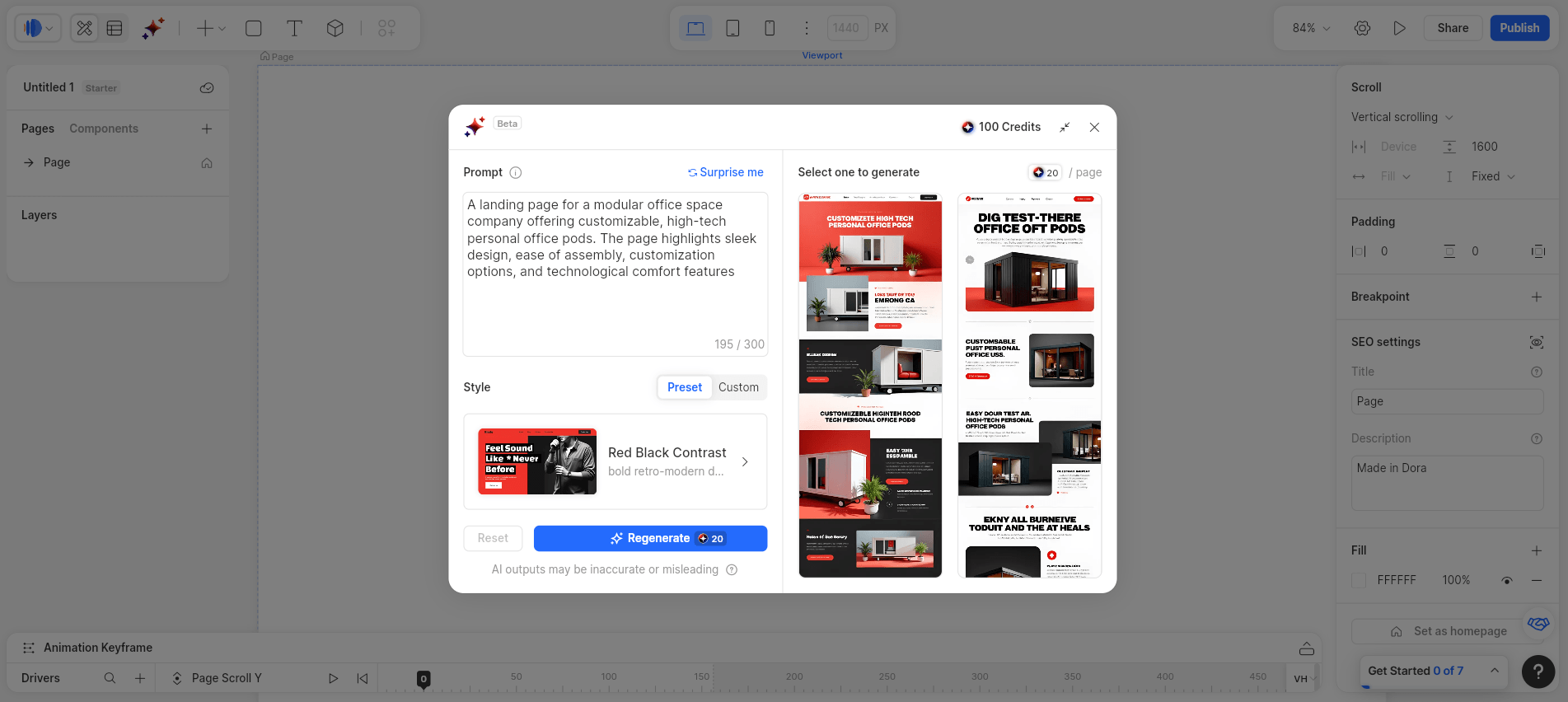Screen dimensions: 1568x702
Task: Select the 3D cube tool
Action: (x=335, y=28)
